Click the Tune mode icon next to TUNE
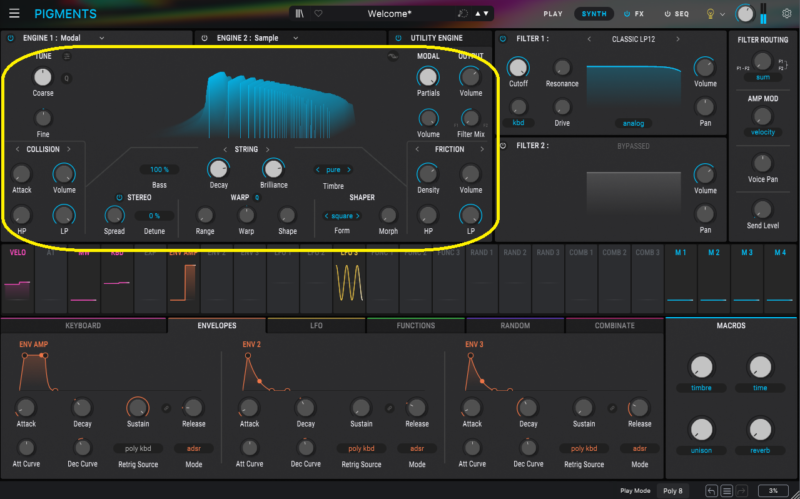800x499 pixels. [67, 57]
